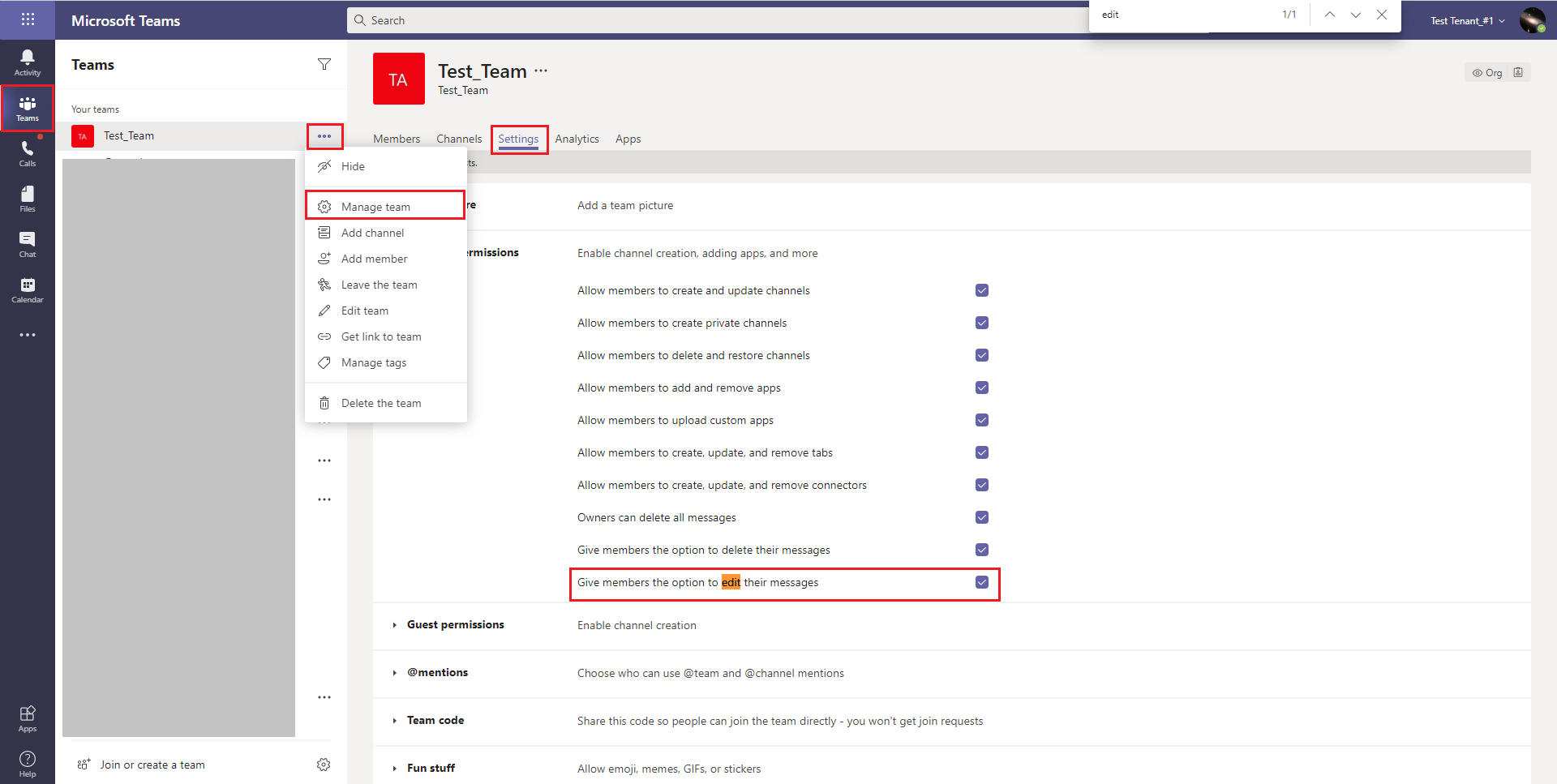Toggle members add and remove apps

pos(982,388)
